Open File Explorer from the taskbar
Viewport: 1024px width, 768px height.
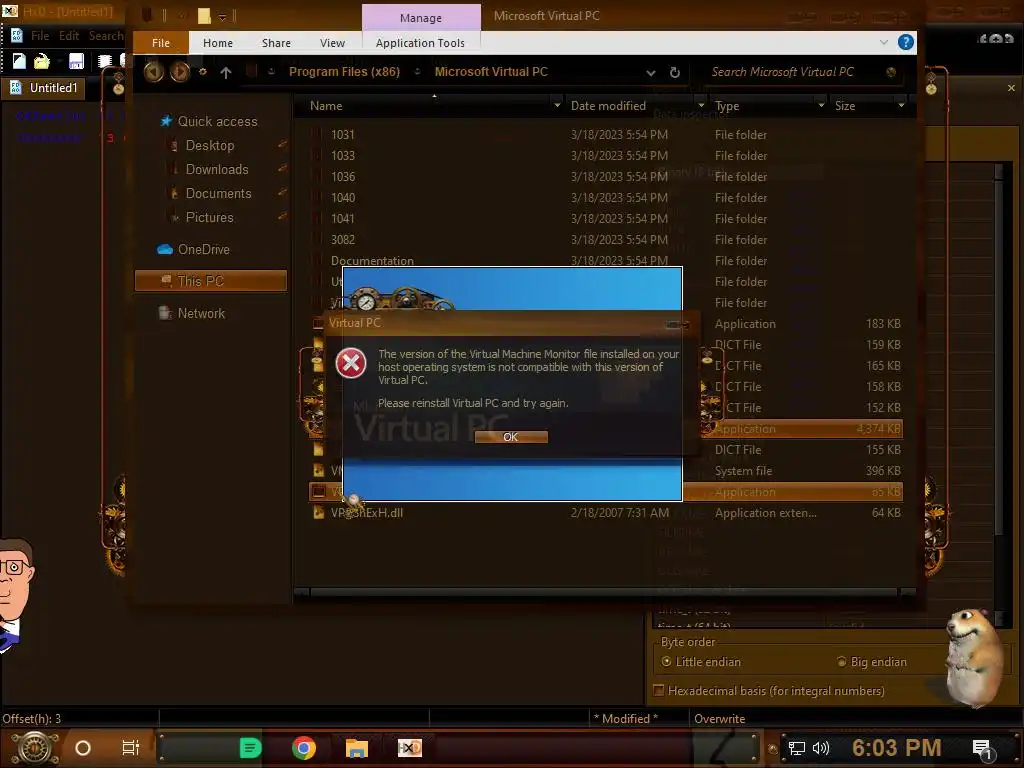tap(357, 748)
